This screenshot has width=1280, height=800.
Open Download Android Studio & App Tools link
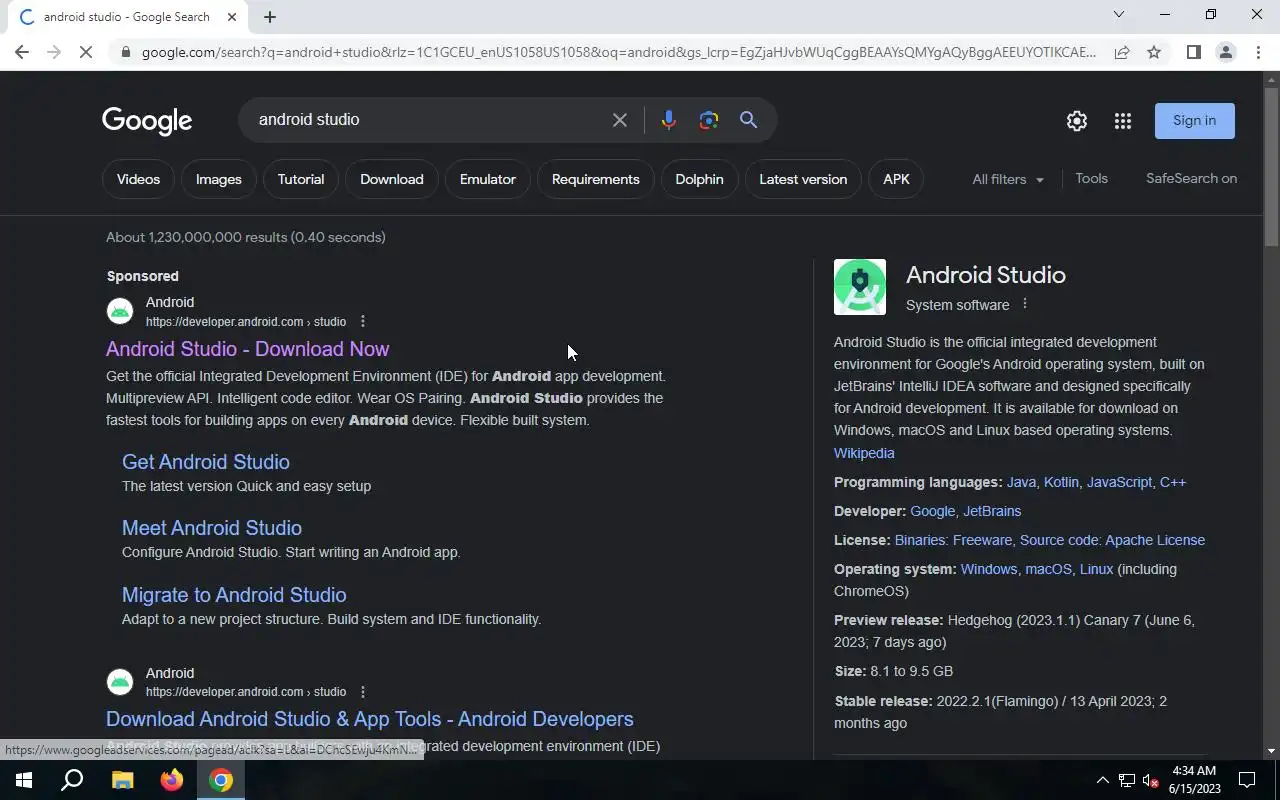pyautogui.click(x=370, y=719)
